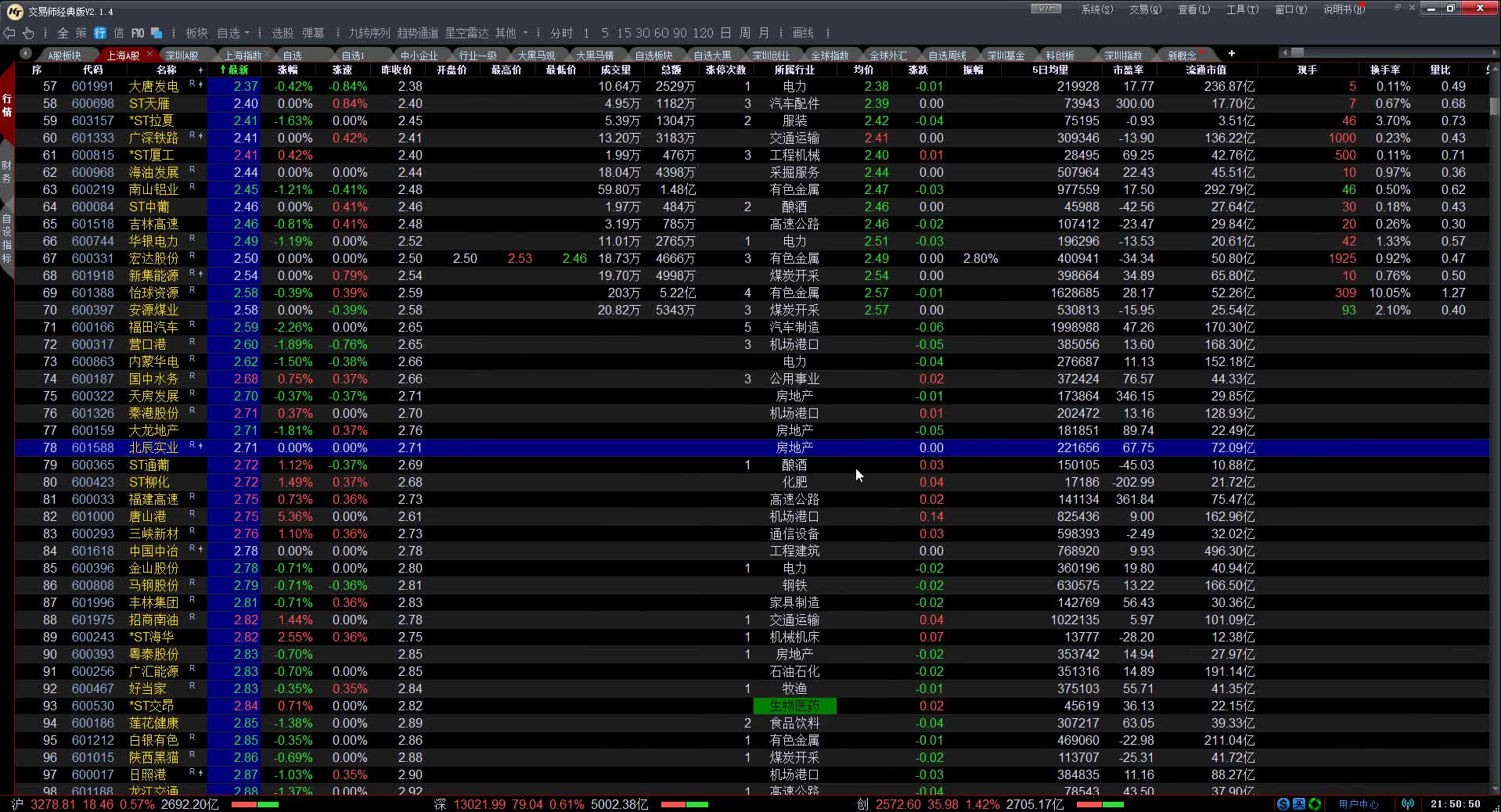Sort by the 涨幅 column header

pos(288,70)
